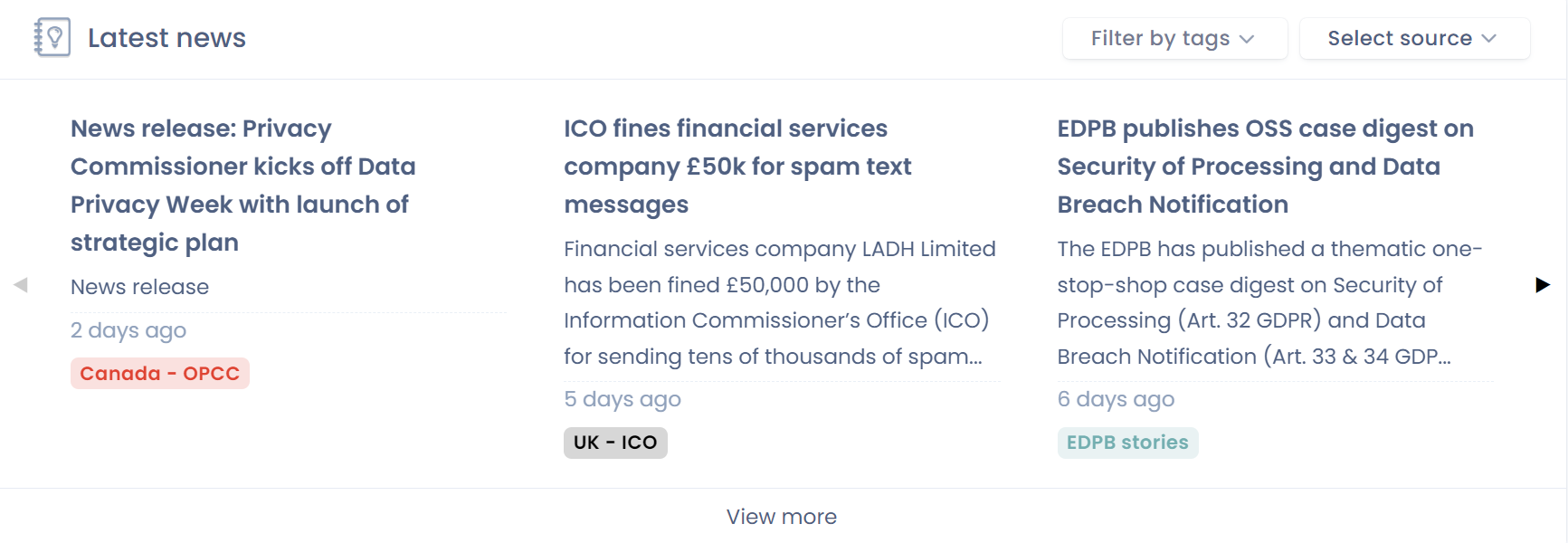The width and height of the screenshot is (1568, 543).
Task: Select the UK - ICO tag
Action: tap(615, 443)
